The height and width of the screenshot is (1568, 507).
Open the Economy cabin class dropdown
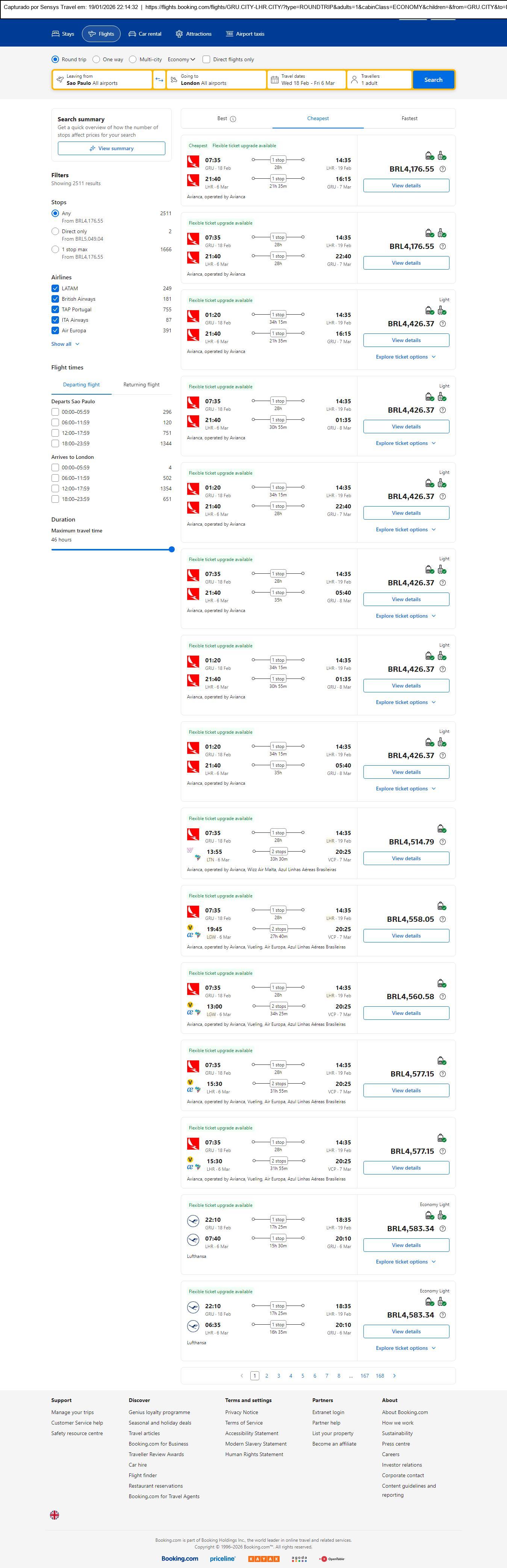182,60
